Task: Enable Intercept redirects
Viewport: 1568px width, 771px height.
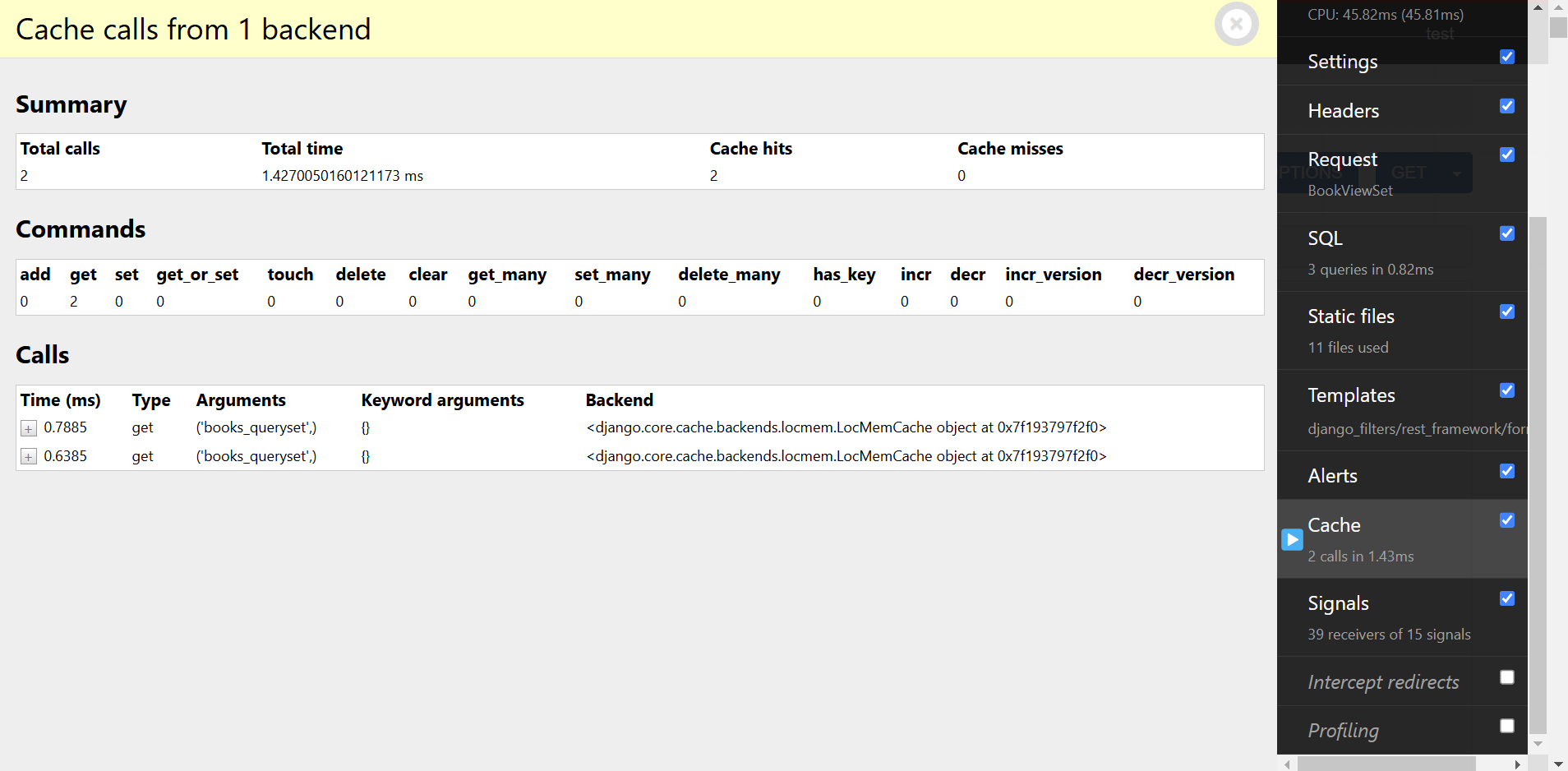Action: 1506,676
